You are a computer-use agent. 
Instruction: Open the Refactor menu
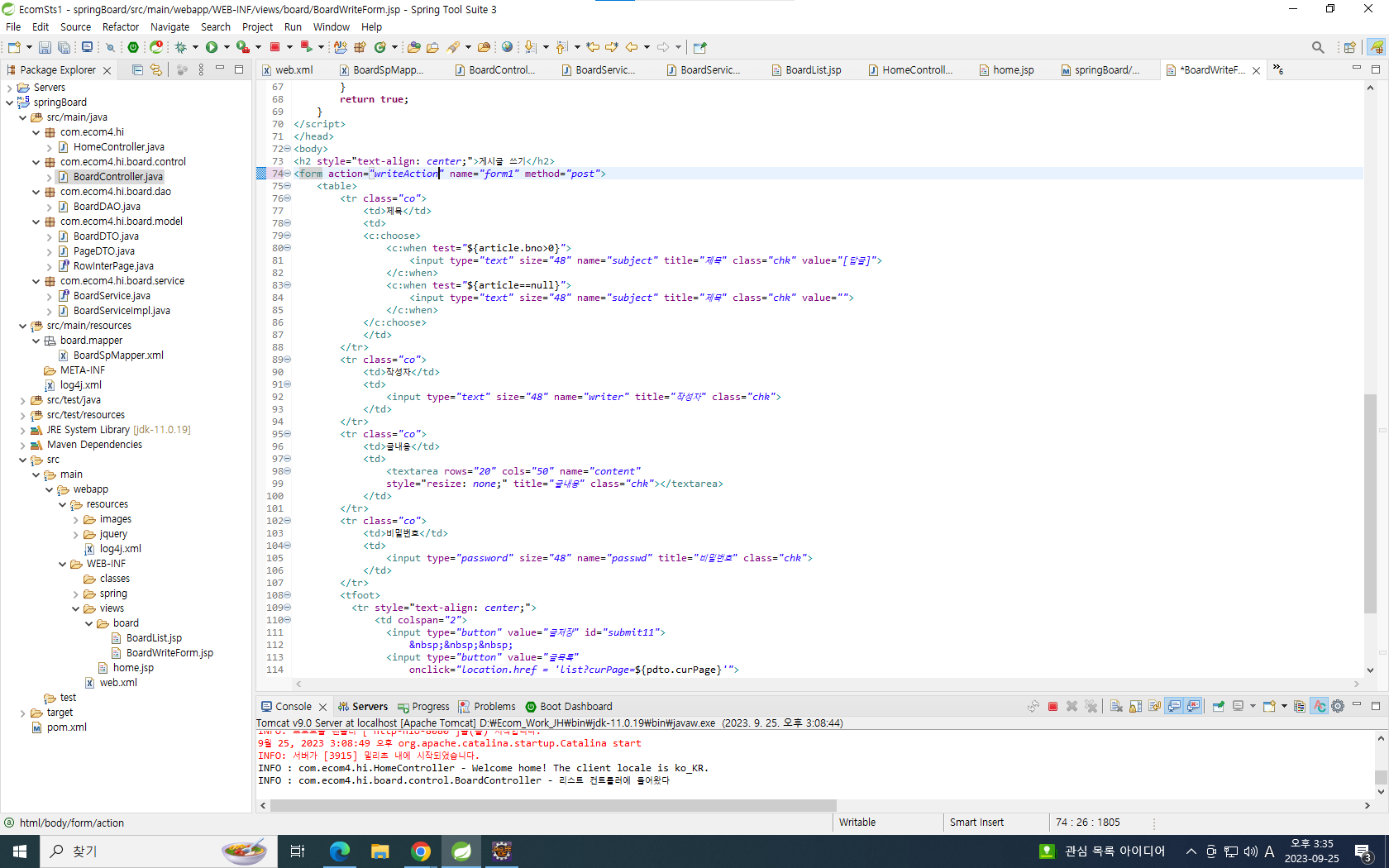[121, 27]
